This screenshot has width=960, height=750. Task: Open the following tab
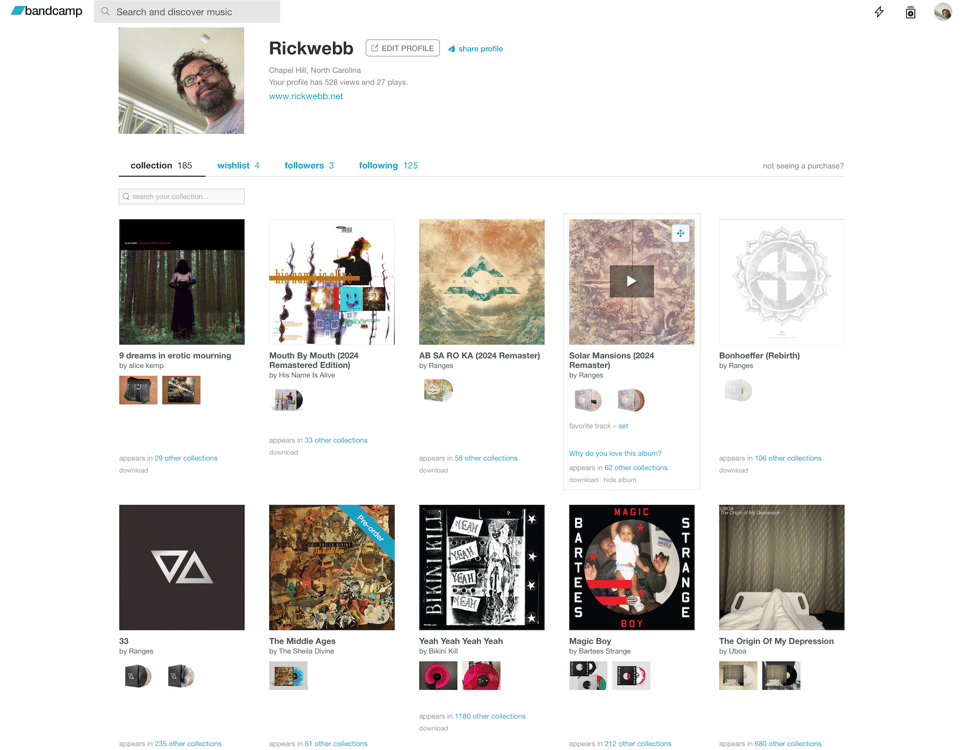tap(388, 165)
